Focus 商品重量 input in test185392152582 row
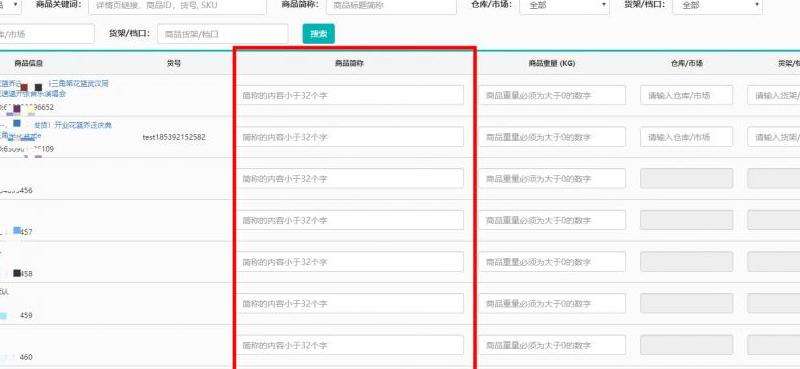Viewport: 800px width, 369px height. (552, 137)
